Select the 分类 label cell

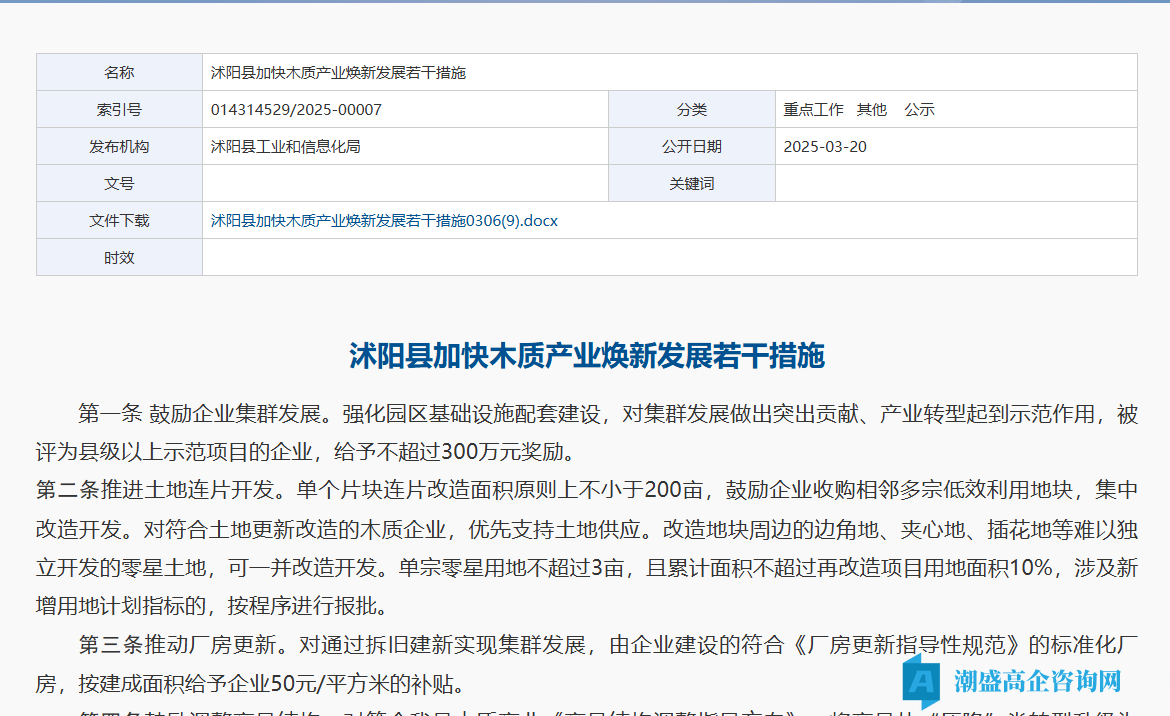pyautogui.click(x=691, y=110)
